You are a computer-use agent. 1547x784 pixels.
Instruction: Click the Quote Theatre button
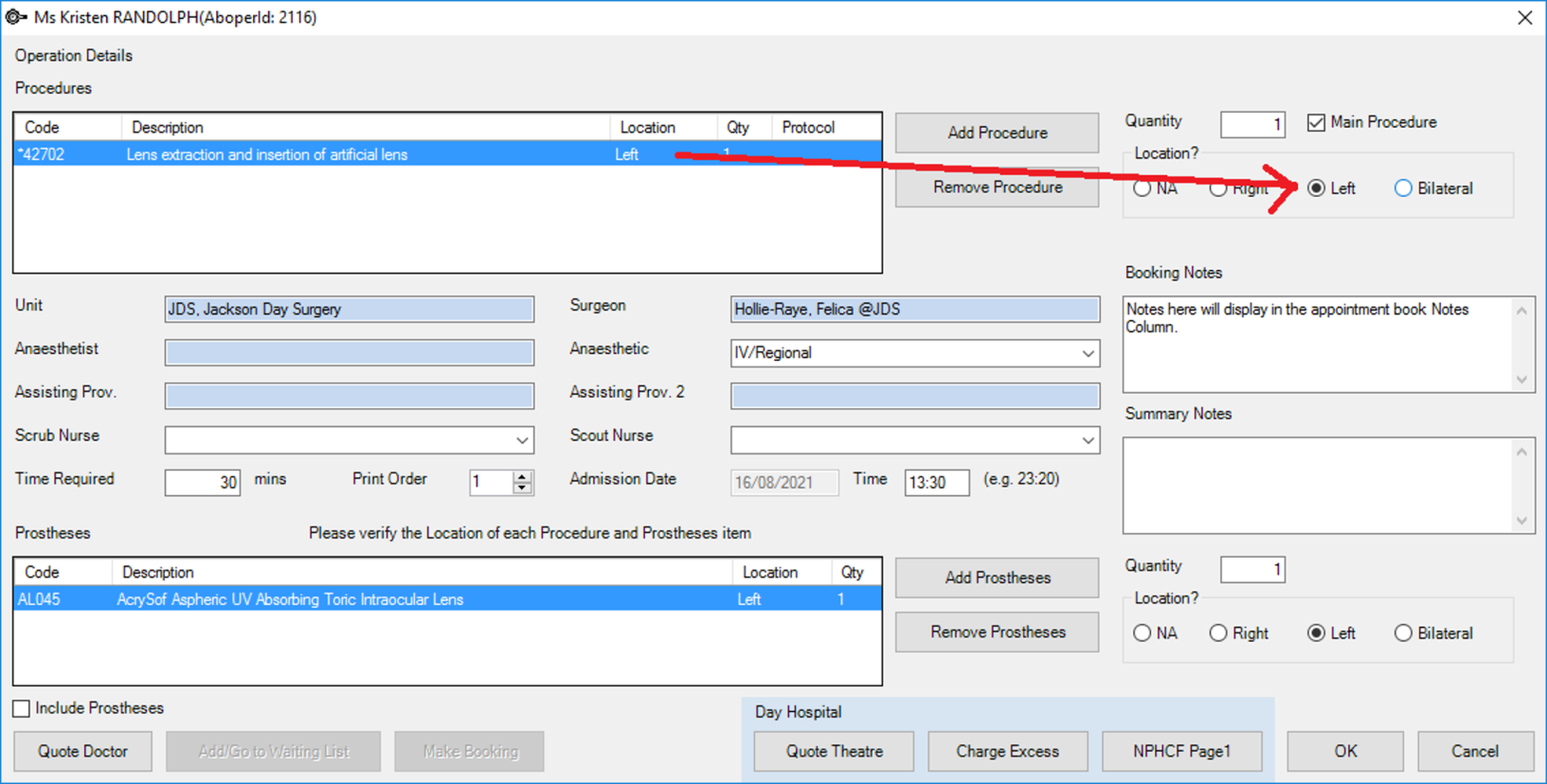(835, 752)
